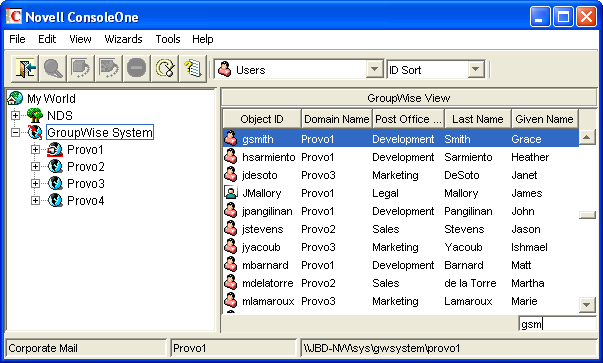The image size is (603, 363).
Task: Click the GroupWise View header bar
Action: [409, 98]
